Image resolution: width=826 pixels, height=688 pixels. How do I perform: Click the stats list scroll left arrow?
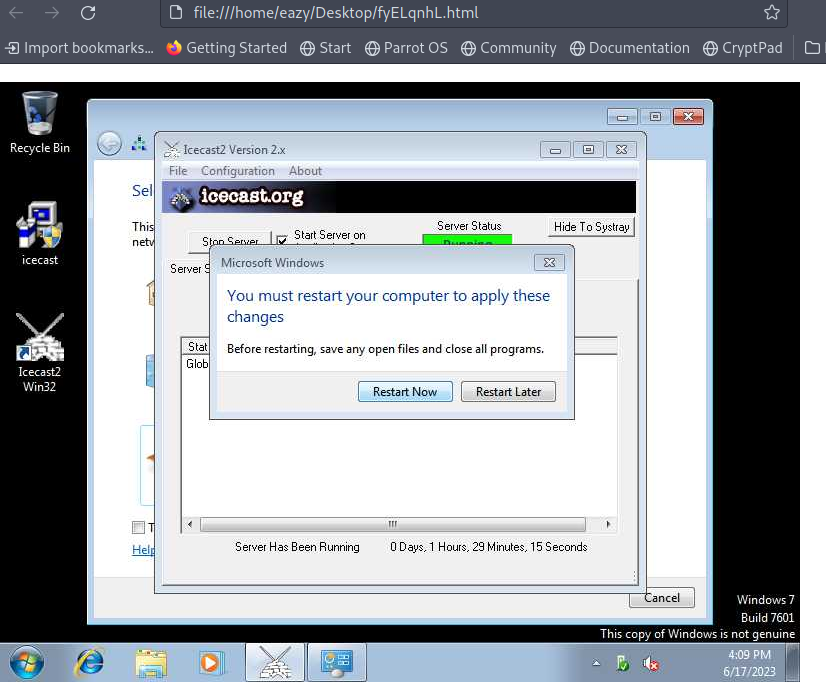pos(190,524)
